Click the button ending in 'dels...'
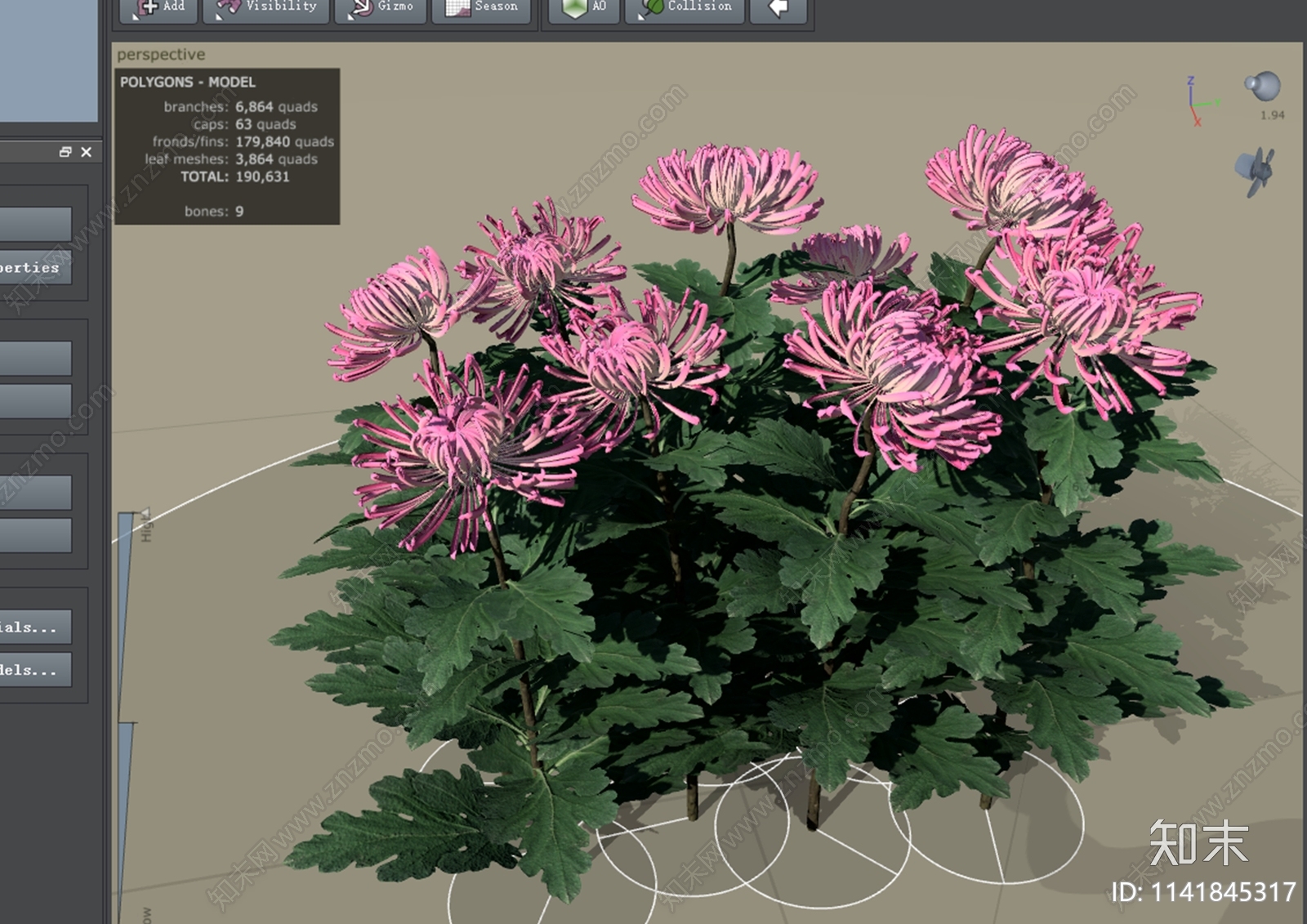 (x=35, y=670)
